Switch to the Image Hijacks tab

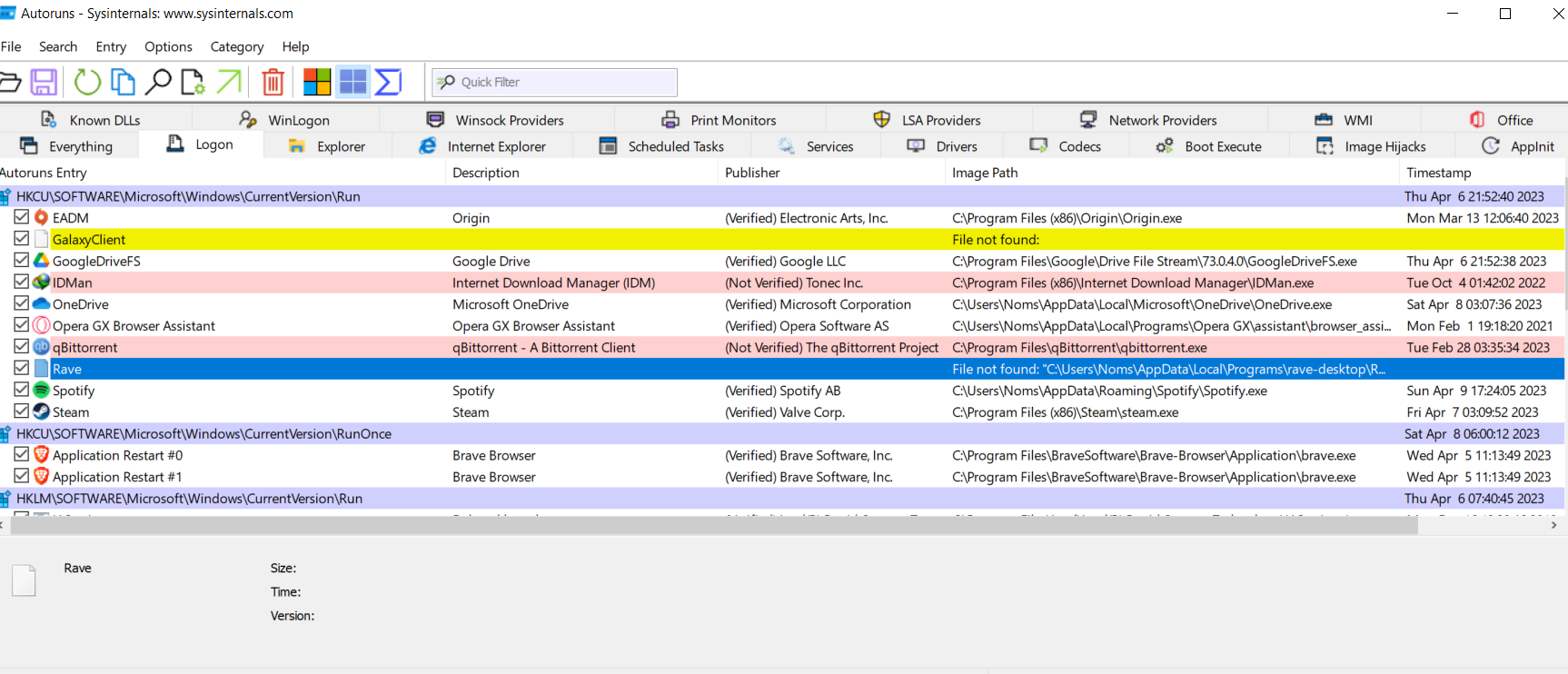tap(1372, 146)
